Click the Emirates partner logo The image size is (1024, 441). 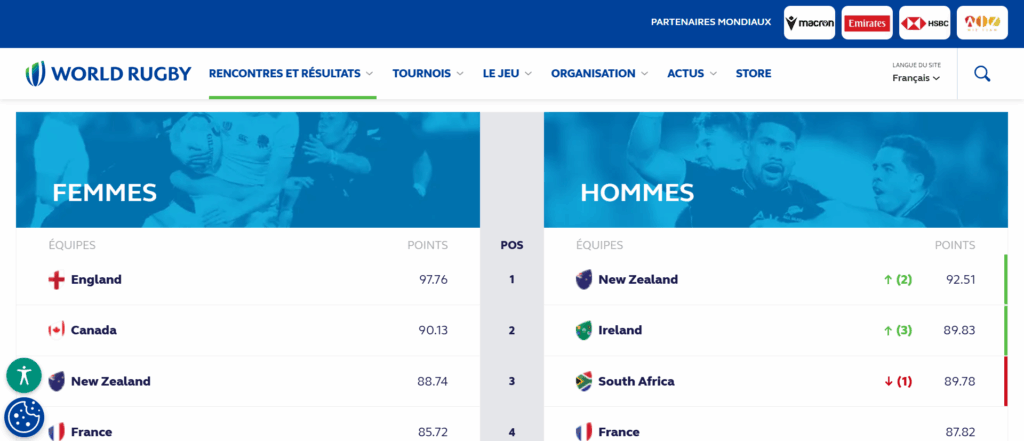(x=866, y=23)
